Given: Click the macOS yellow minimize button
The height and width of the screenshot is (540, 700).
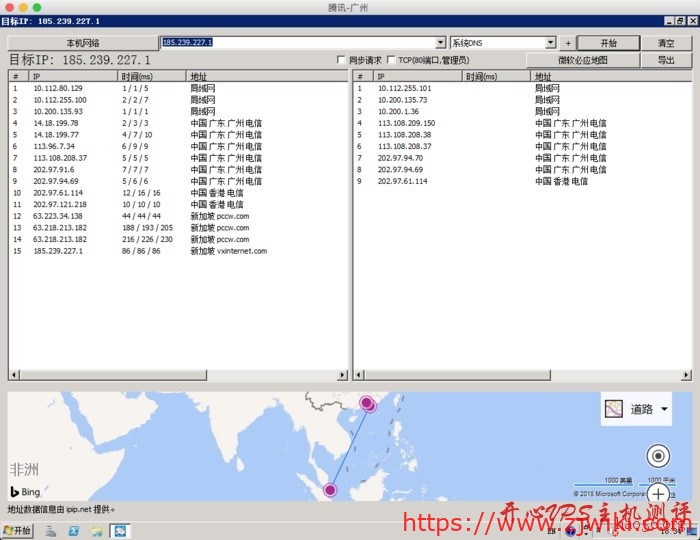Looking at the screenshot, I should 23,7.
